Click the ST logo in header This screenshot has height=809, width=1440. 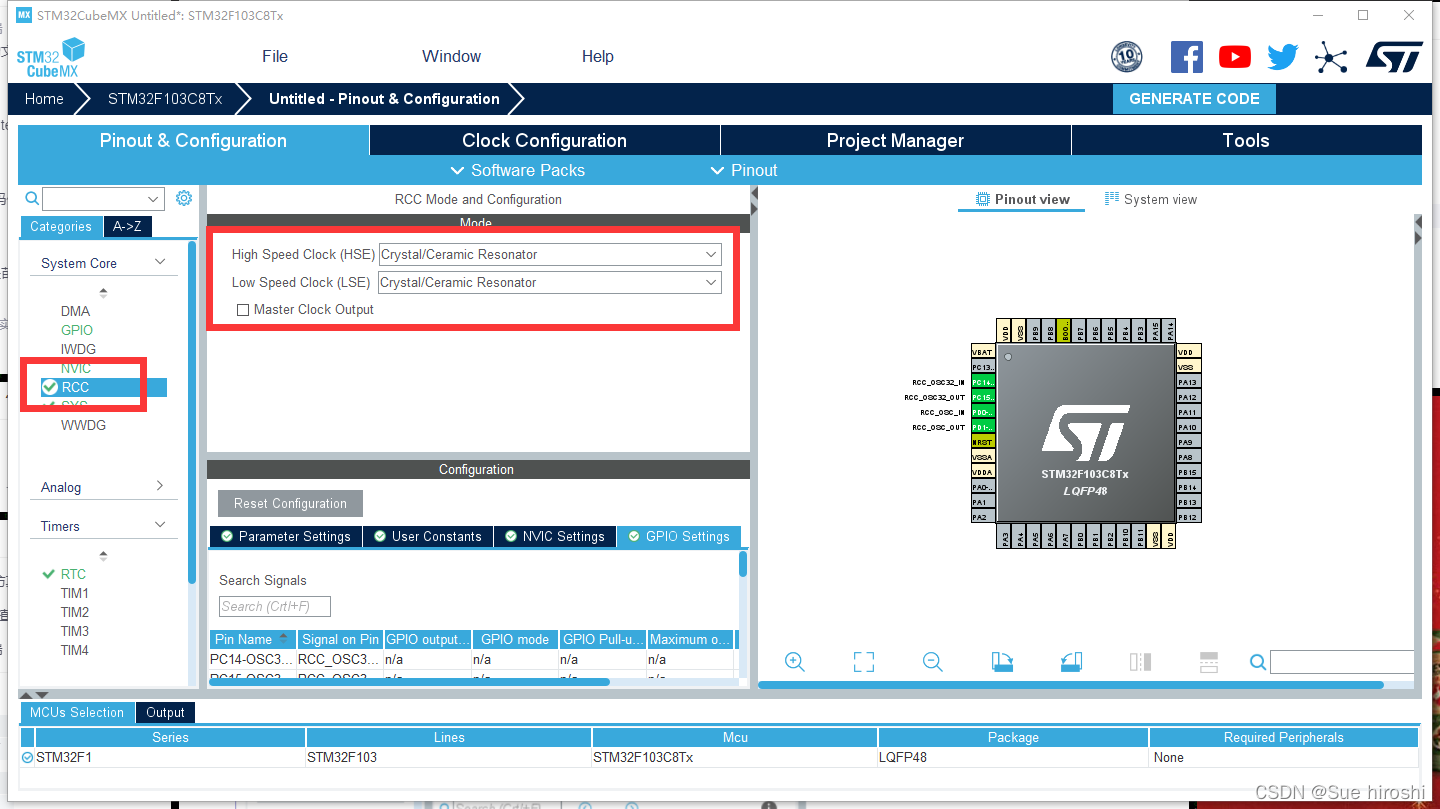click(1394, 57)
